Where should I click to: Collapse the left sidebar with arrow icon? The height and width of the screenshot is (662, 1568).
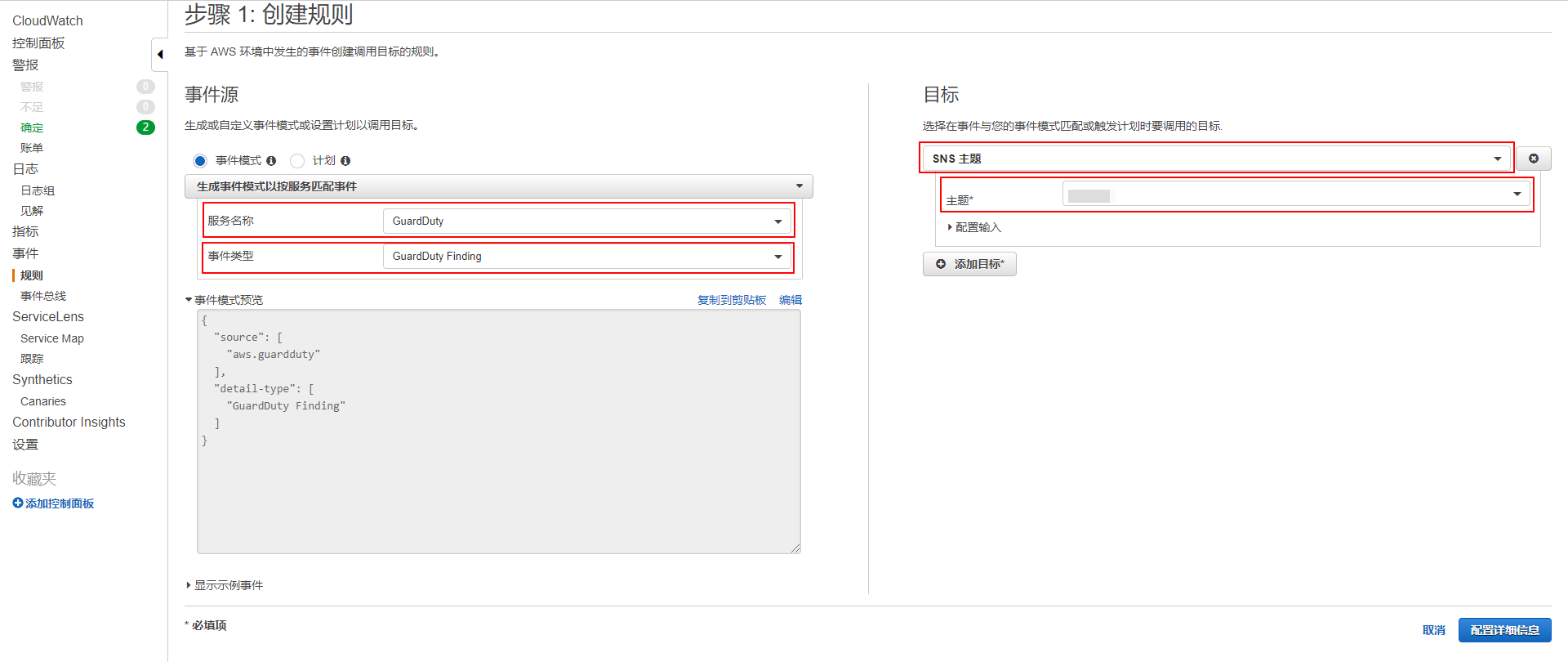160,55
